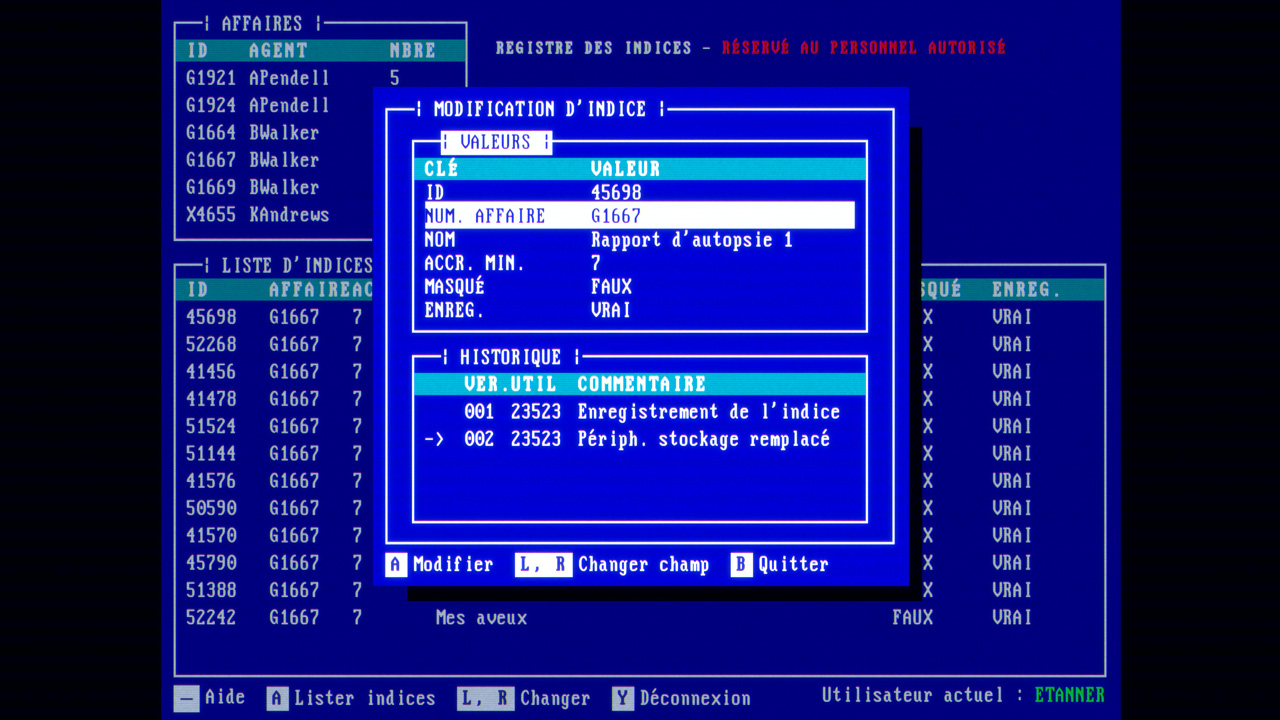
Task: Select the ACCR. MIN. value row
Action: (638, 264)
